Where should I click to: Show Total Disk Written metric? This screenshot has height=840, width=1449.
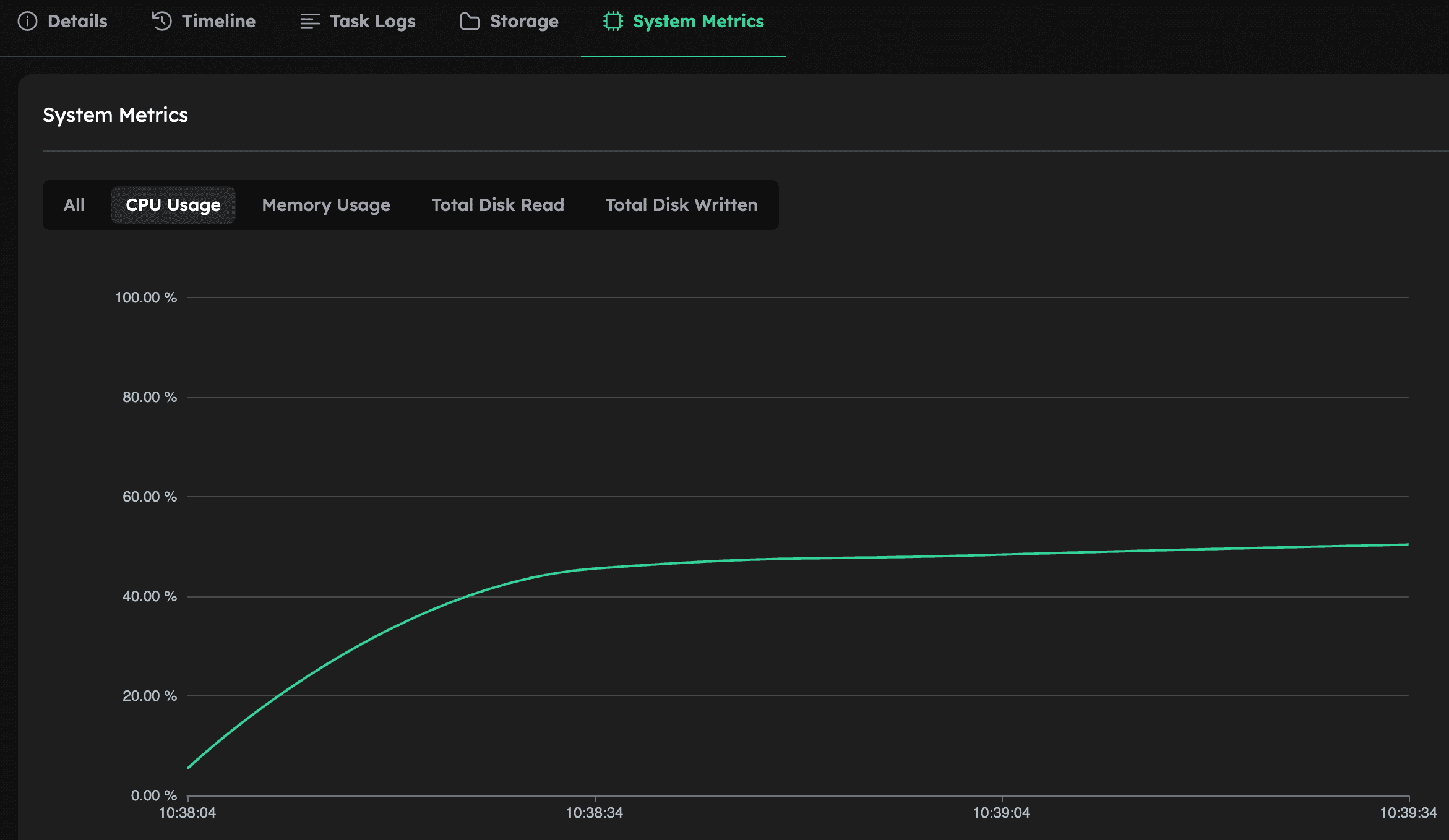point(681,205)
